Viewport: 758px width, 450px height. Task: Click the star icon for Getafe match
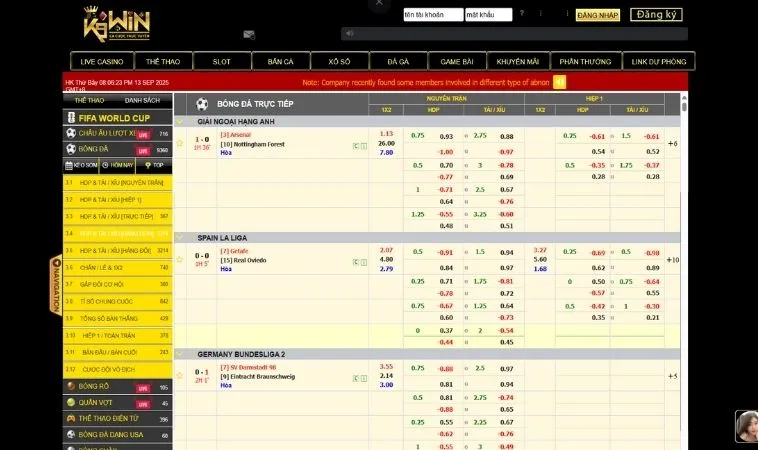180,260
